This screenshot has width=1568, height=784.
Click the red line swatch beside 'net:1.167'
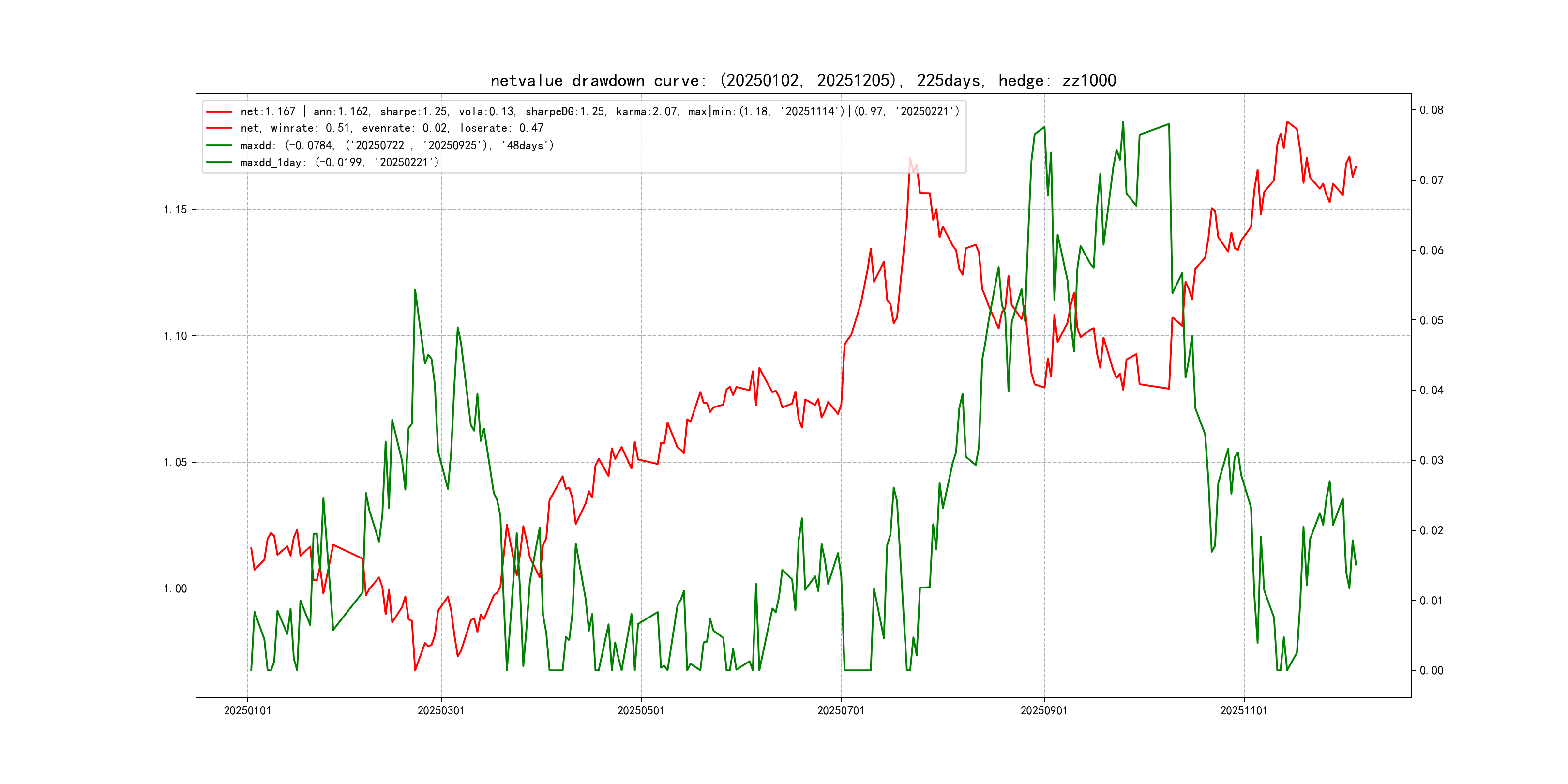pyautogui.click(x=219, y=111)
